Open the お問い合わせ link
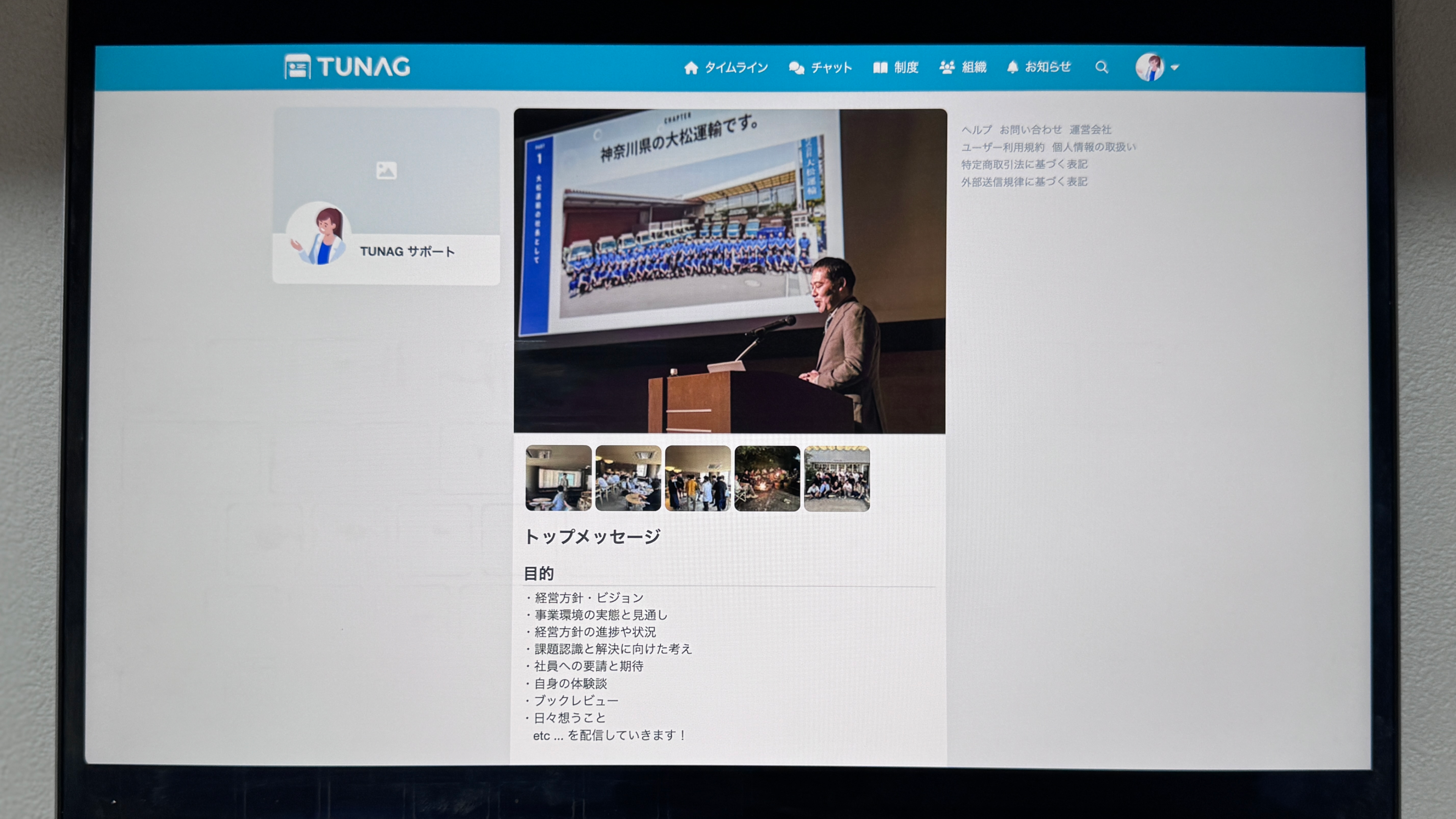The image size is (1456, 819). coord(1031,129)
